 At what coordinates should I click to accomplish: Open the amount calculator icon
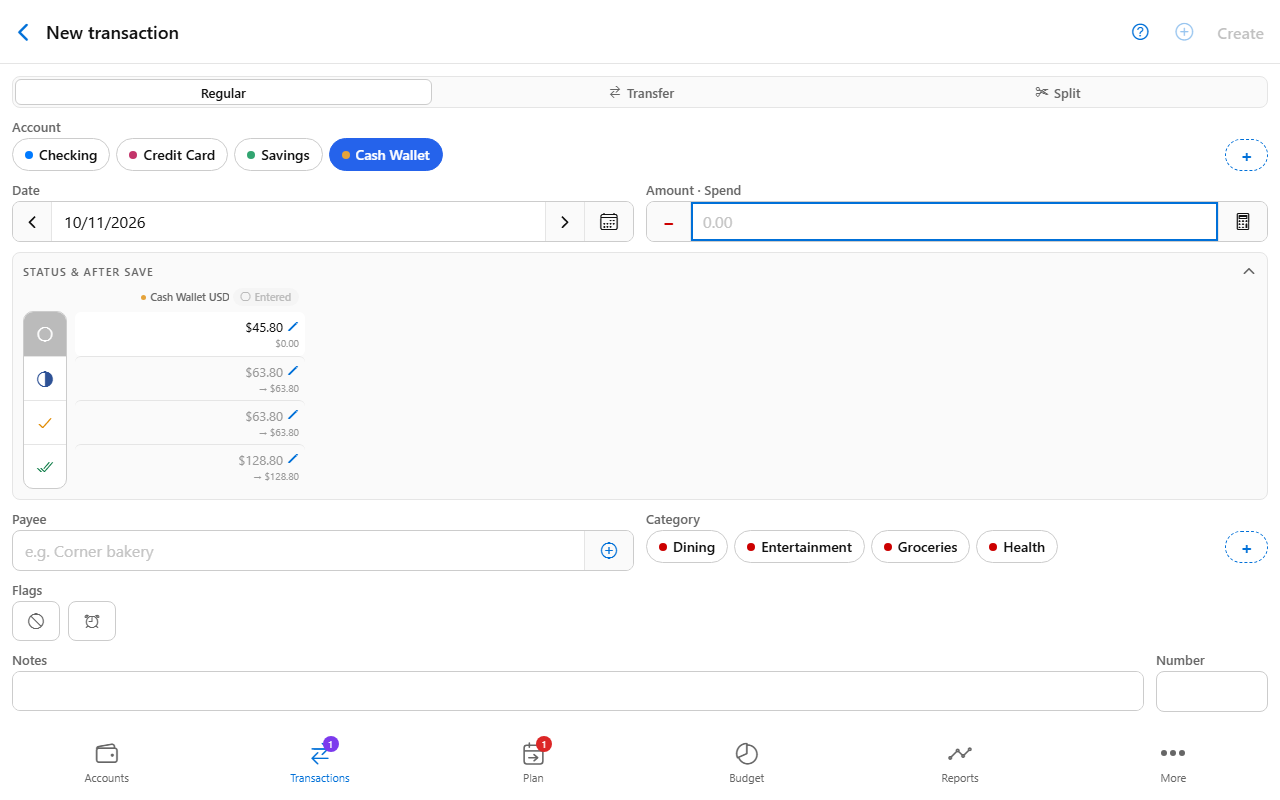click(x=1243, y=222)
